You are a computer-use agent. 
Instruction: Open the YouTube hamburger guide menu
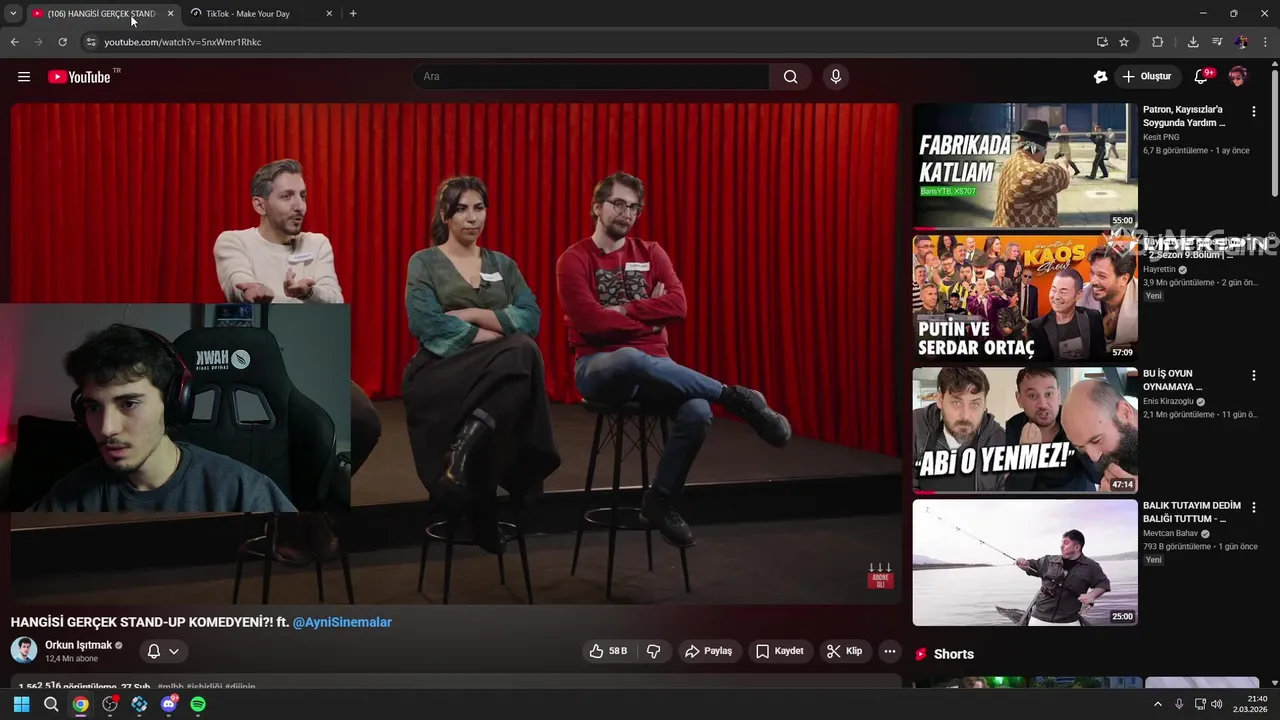coord(24,77)
